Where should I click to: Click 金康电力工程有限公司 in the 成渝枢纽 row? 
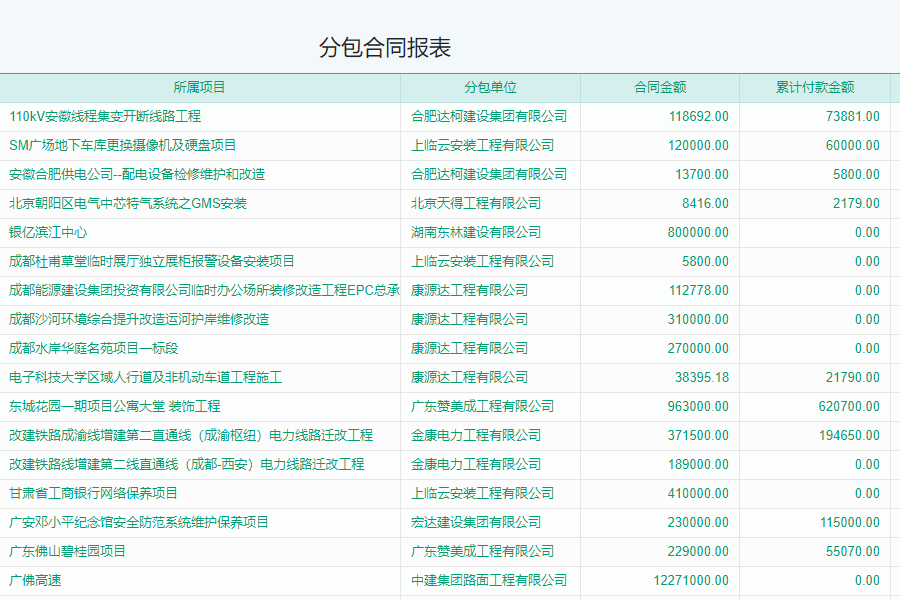(476, 435)
